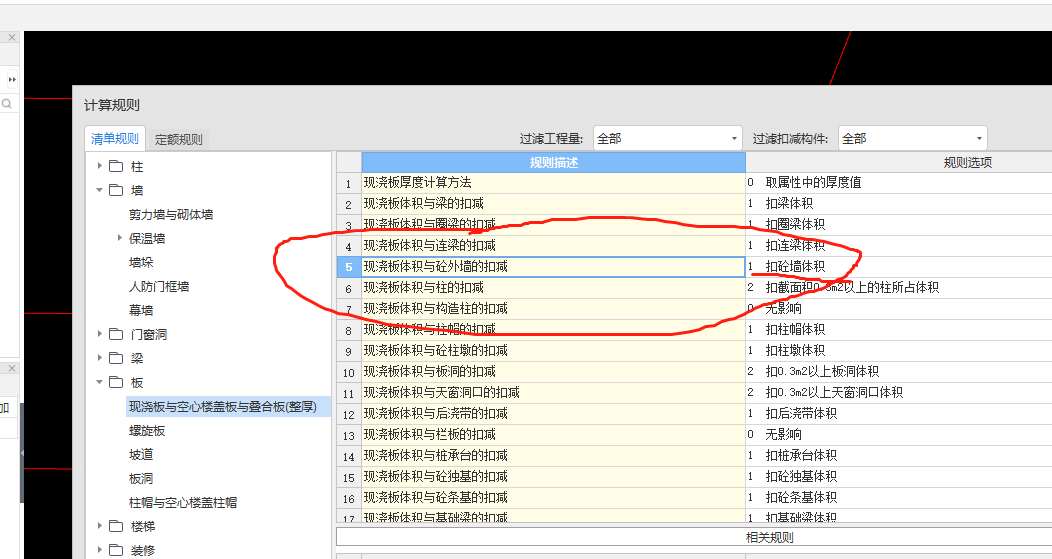Click row number 10 header
The width and height of the screenshot is (1052, 559).
point(349,372)
